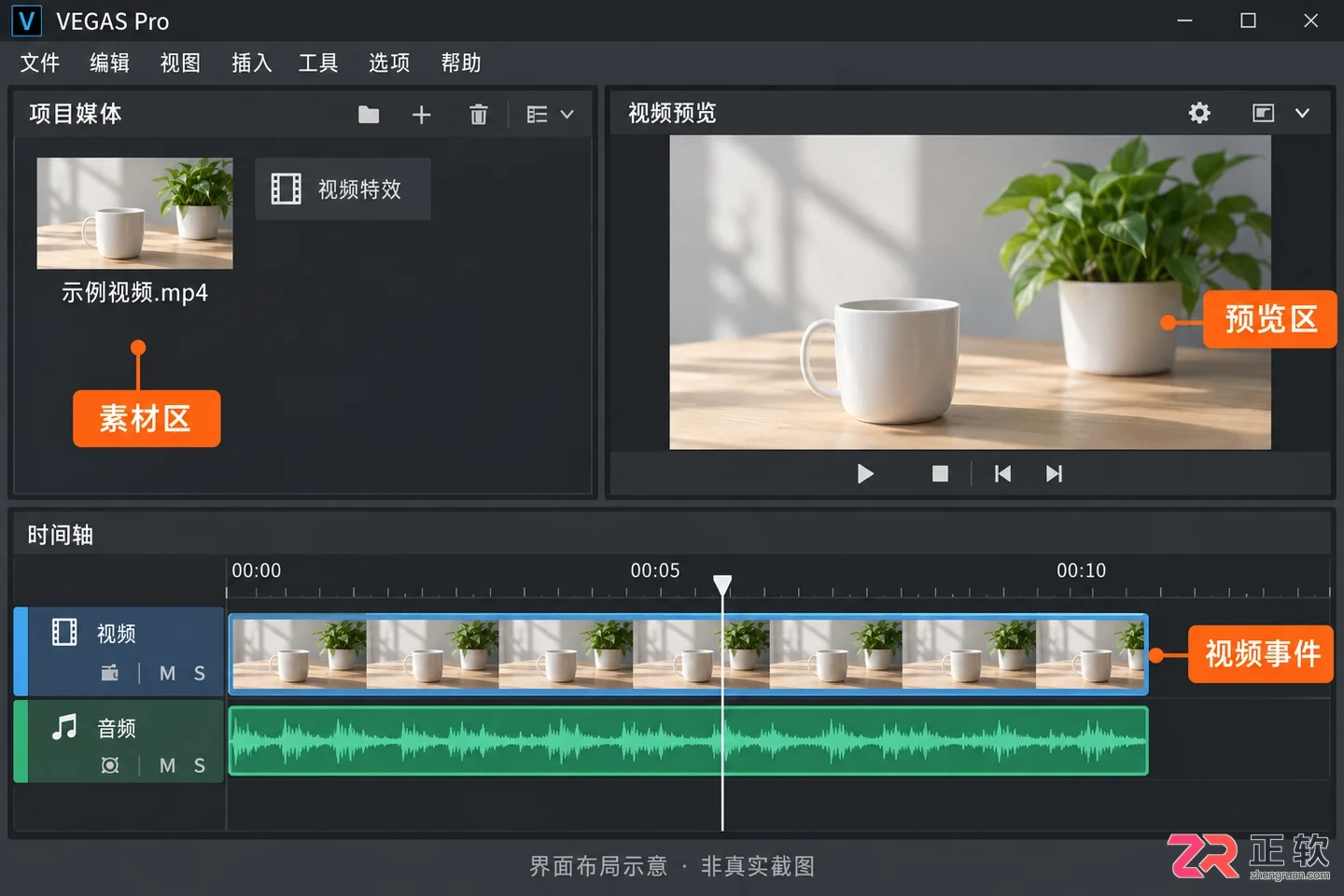Mute the 视频 track
Screen dimensions: 1344x896
pos(167,673)
